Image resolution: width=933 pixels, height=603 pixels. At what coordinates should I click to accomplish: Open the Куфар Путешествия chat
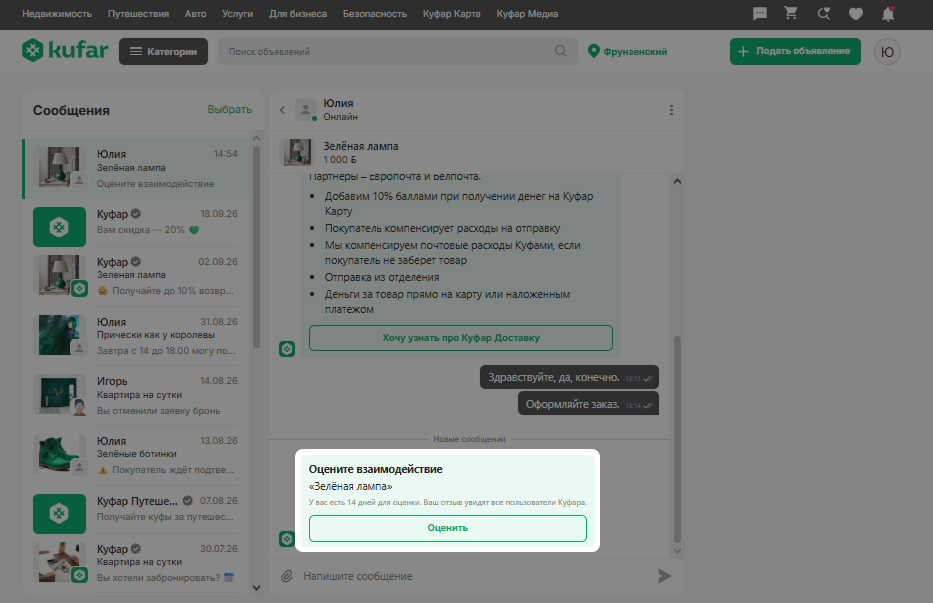pyautogui.click(x=136, y=514)
